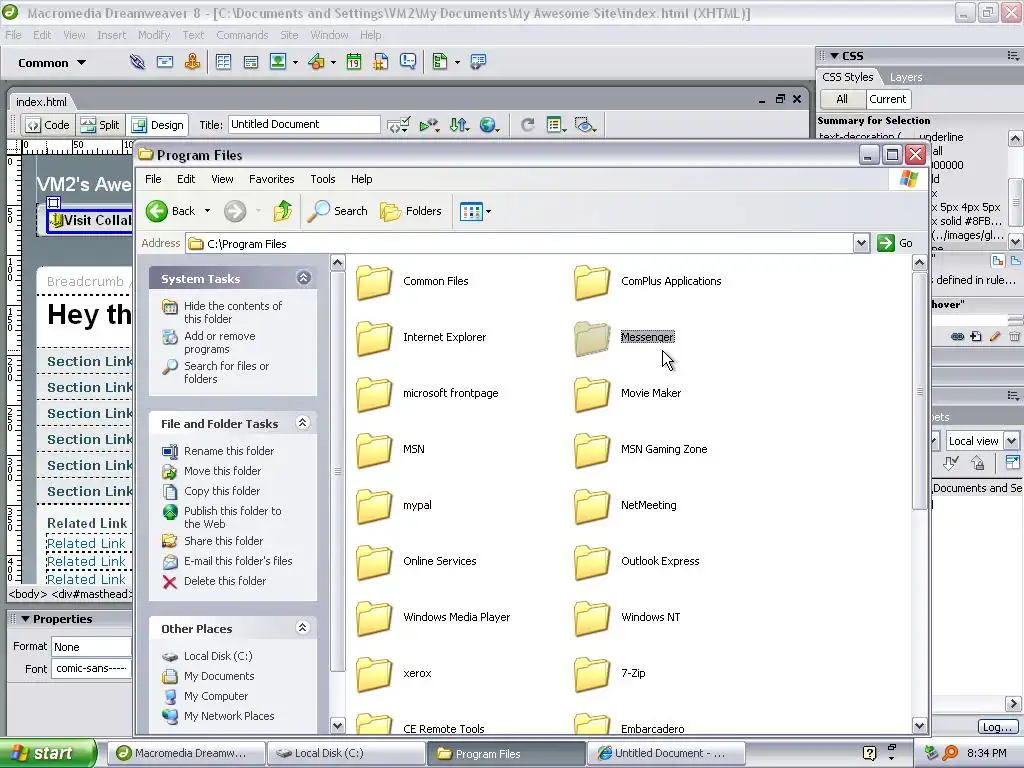Open the Messenger folder icon

(x=592, y=338)
